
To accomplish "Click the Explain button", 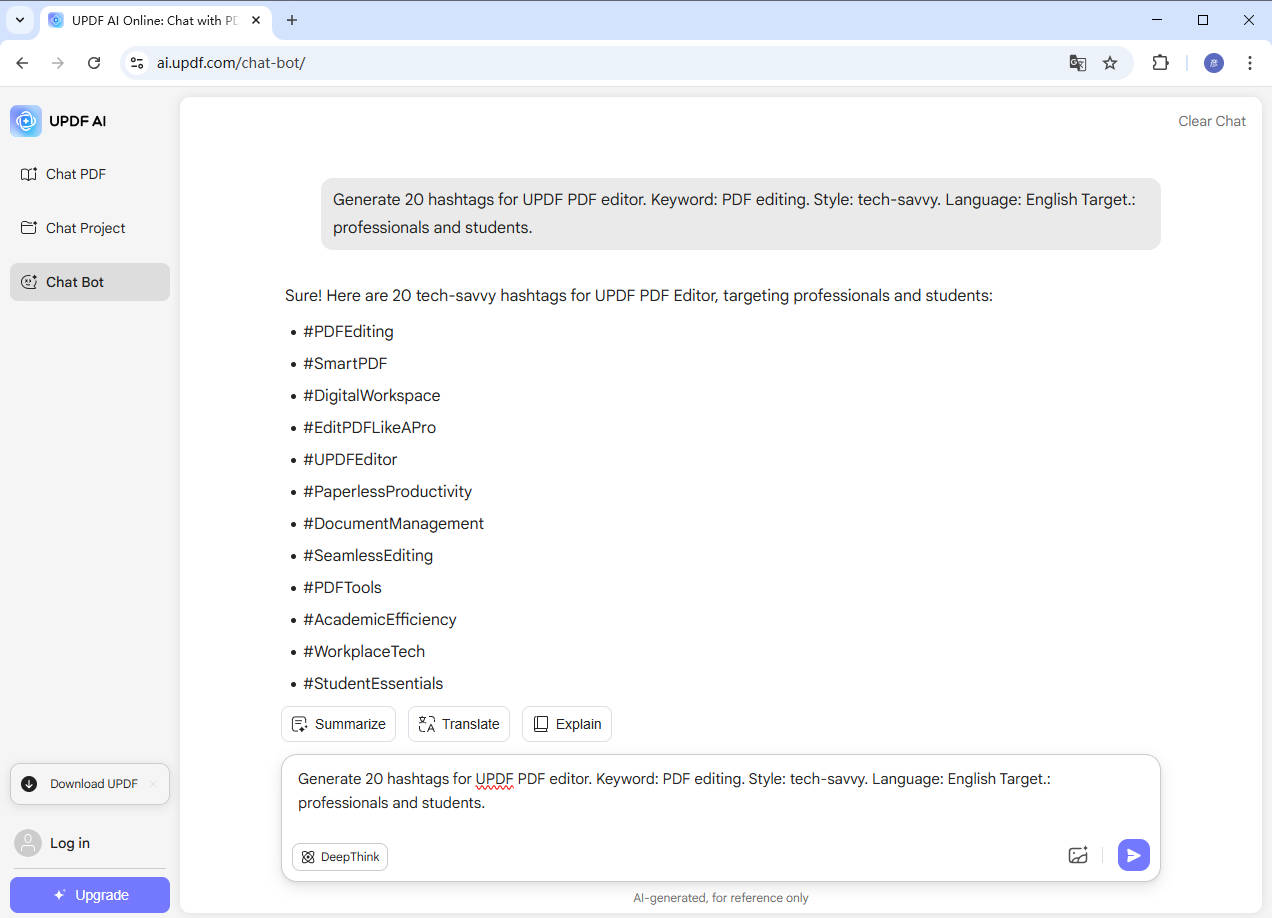I will pos(567,724).
